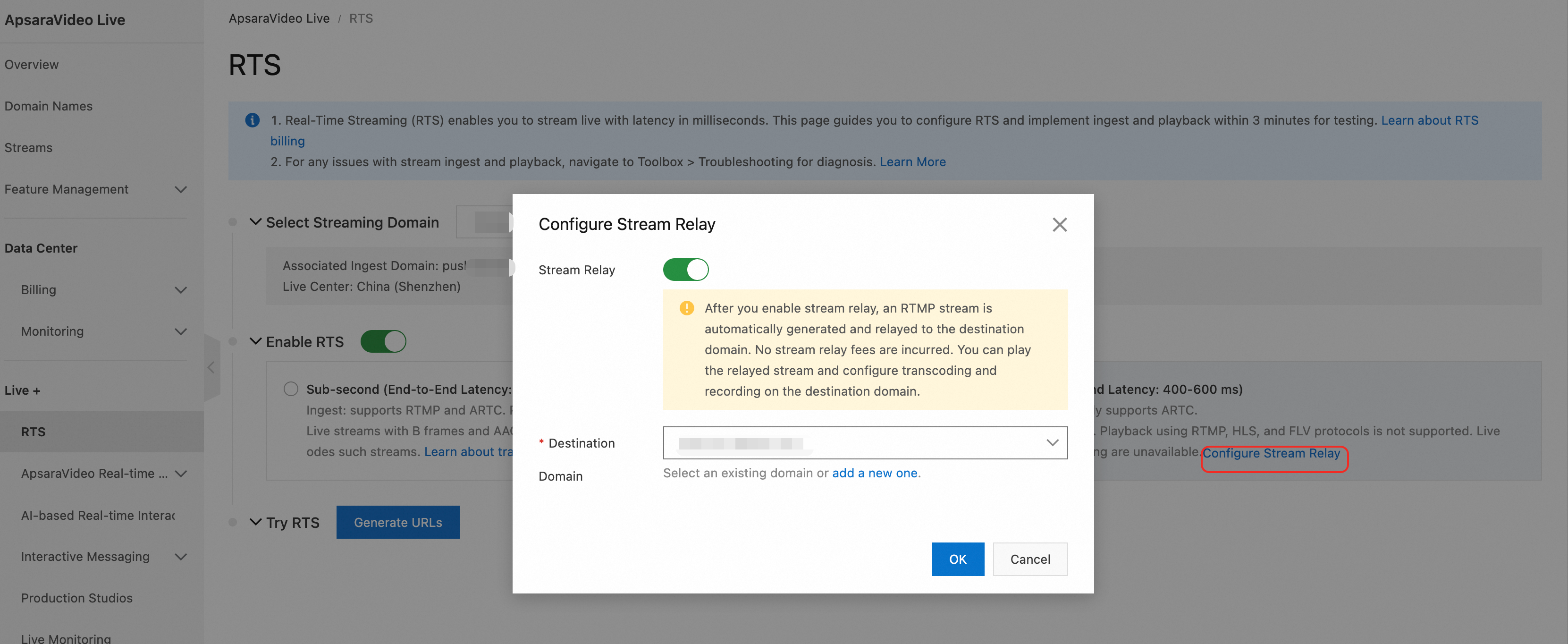Click the add a new one link
Viewport: 1568px width, 644px height.
tap(874, 473)
